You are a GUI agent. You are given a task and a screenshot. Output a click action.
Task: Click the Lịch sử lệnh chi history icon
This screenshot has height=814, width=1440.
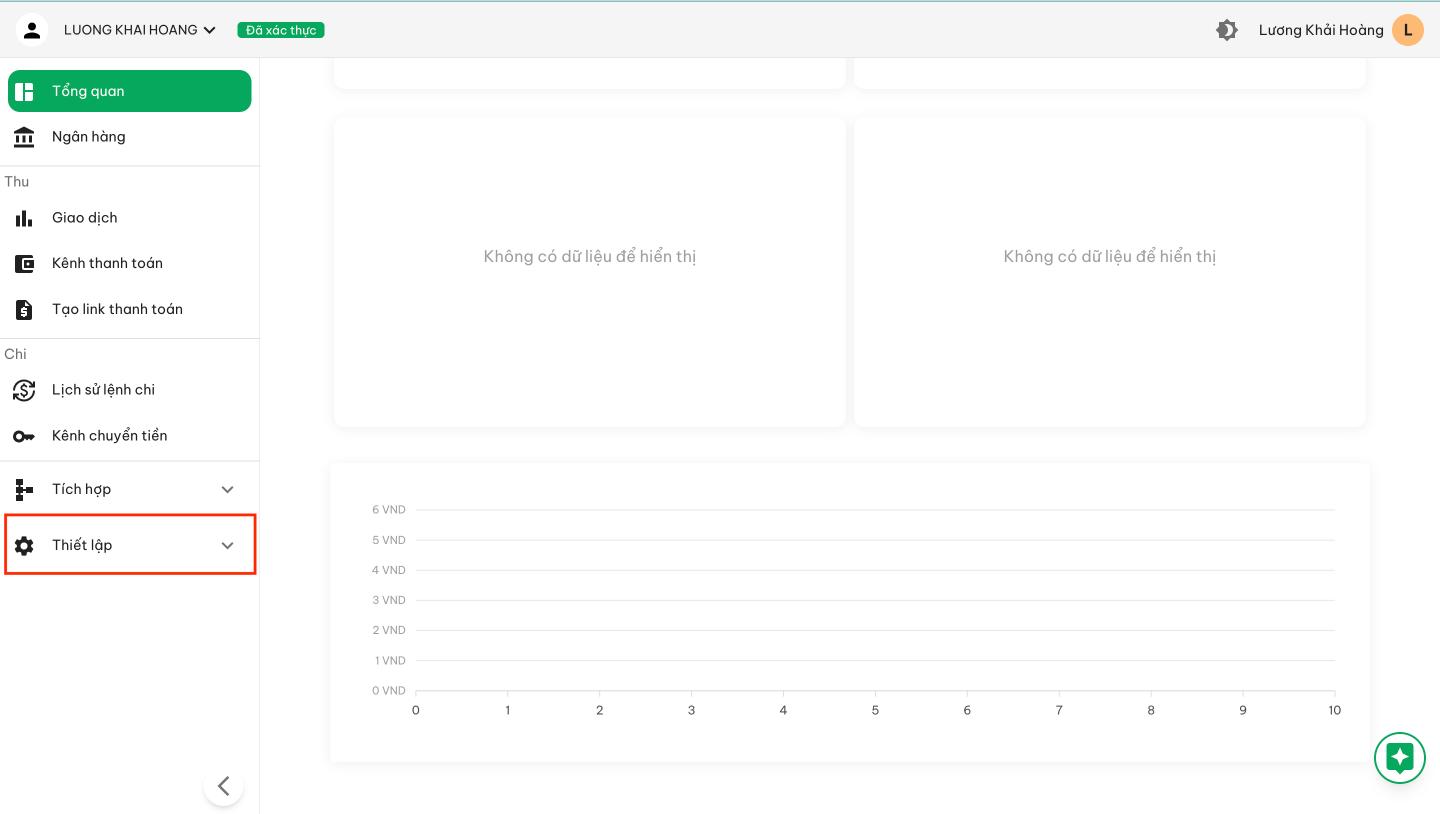click(x=24, y=390)
